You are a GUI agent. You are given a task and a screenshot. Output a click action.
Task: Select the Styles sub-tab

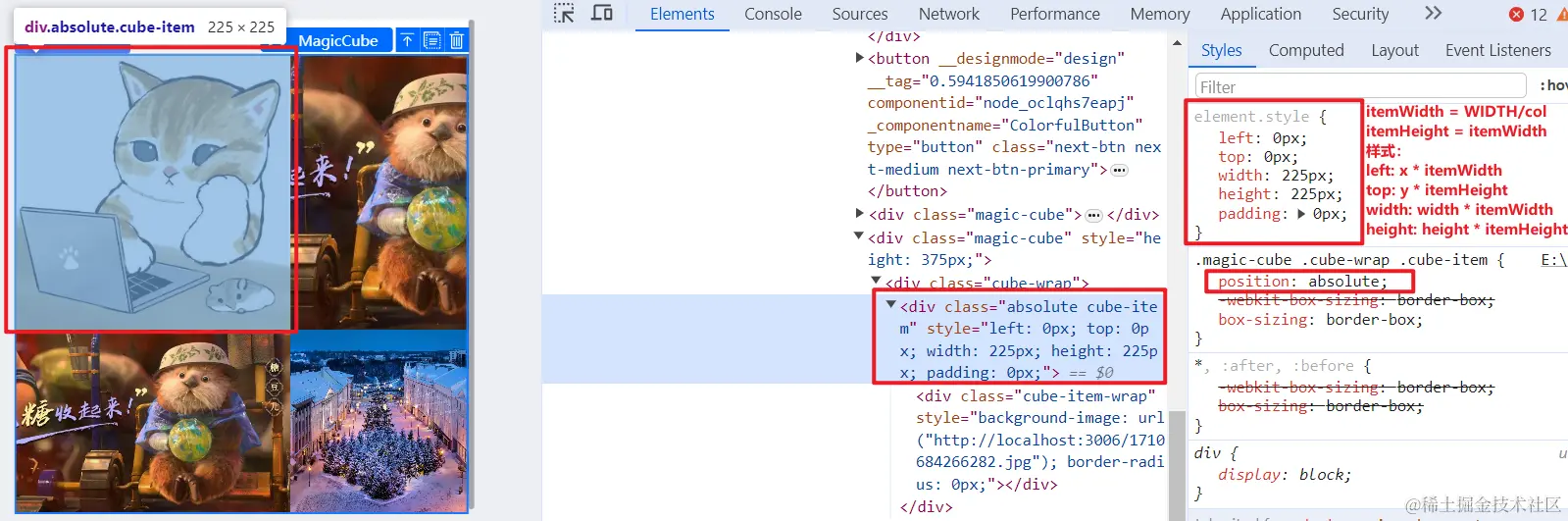click(x=1222, y=50)
